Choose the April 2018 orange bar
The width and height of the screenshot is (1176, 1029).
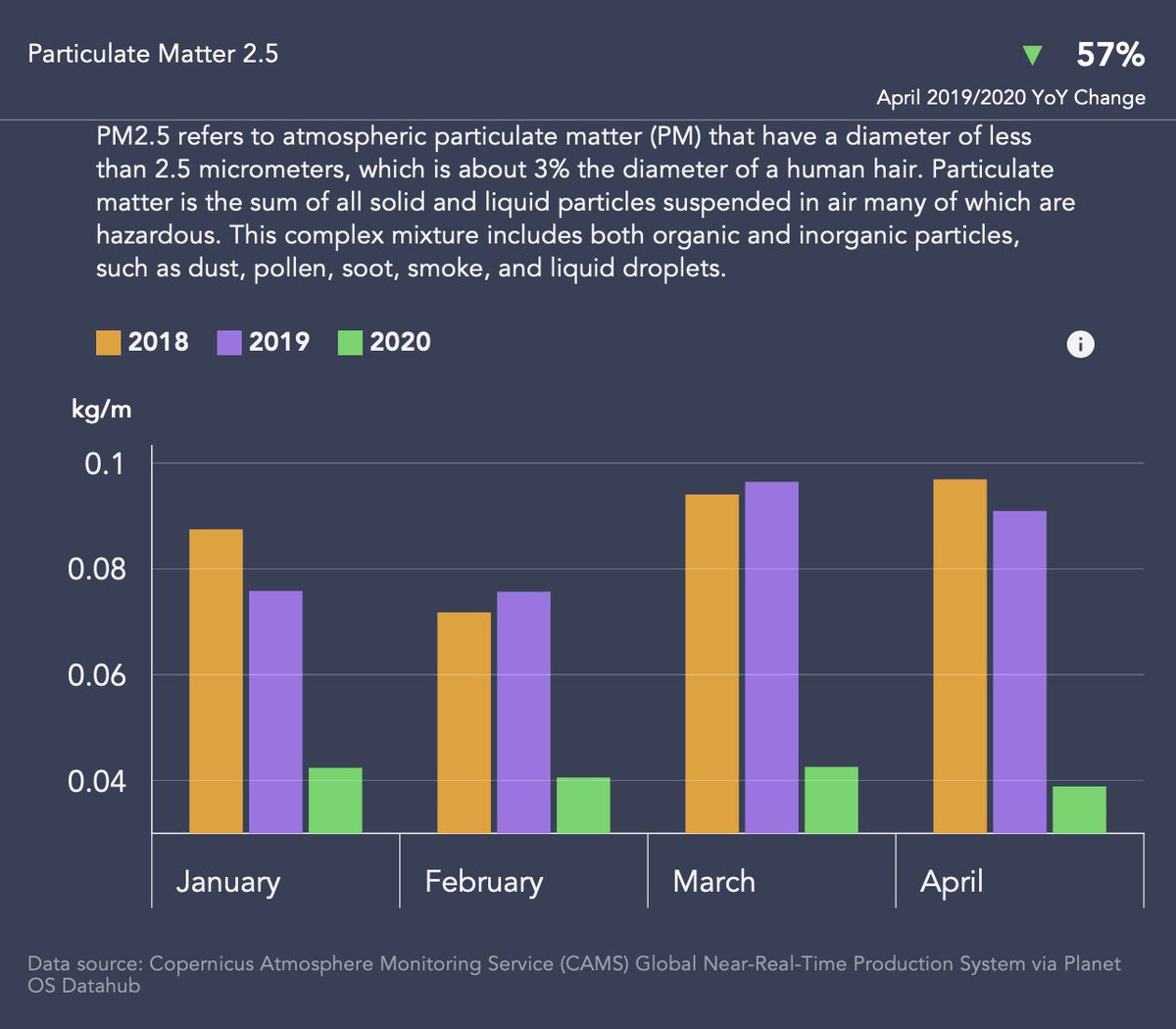click(x=959, y=656)
